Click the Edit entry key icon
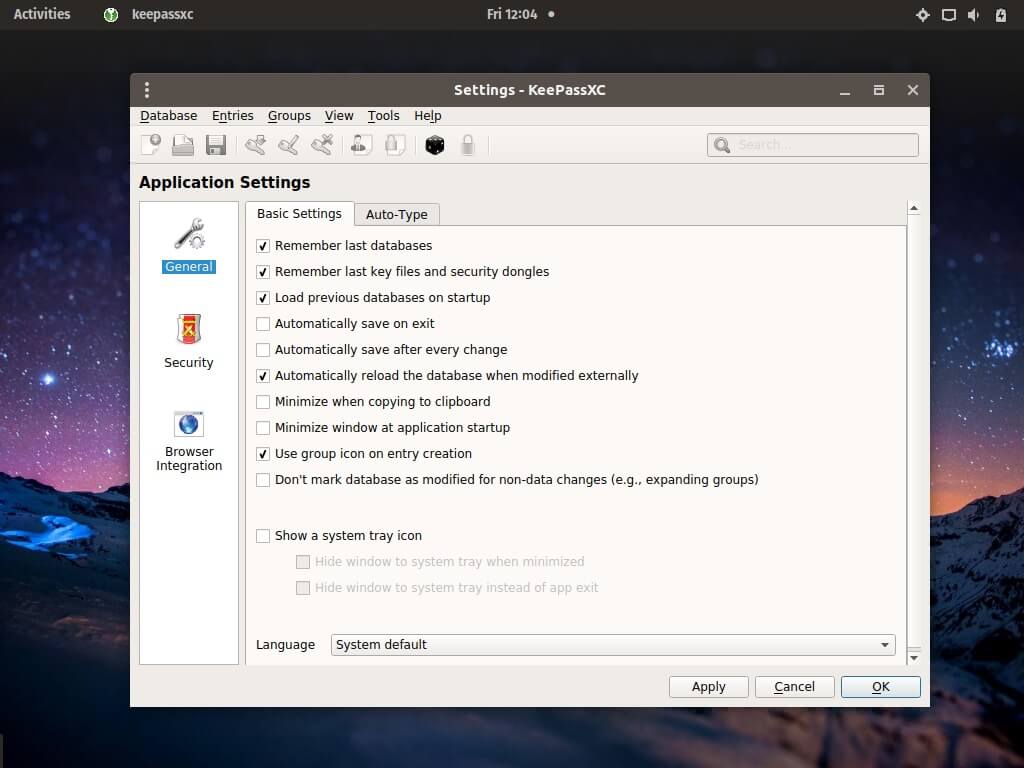1024x768 pixels. [x=288, y=144]
